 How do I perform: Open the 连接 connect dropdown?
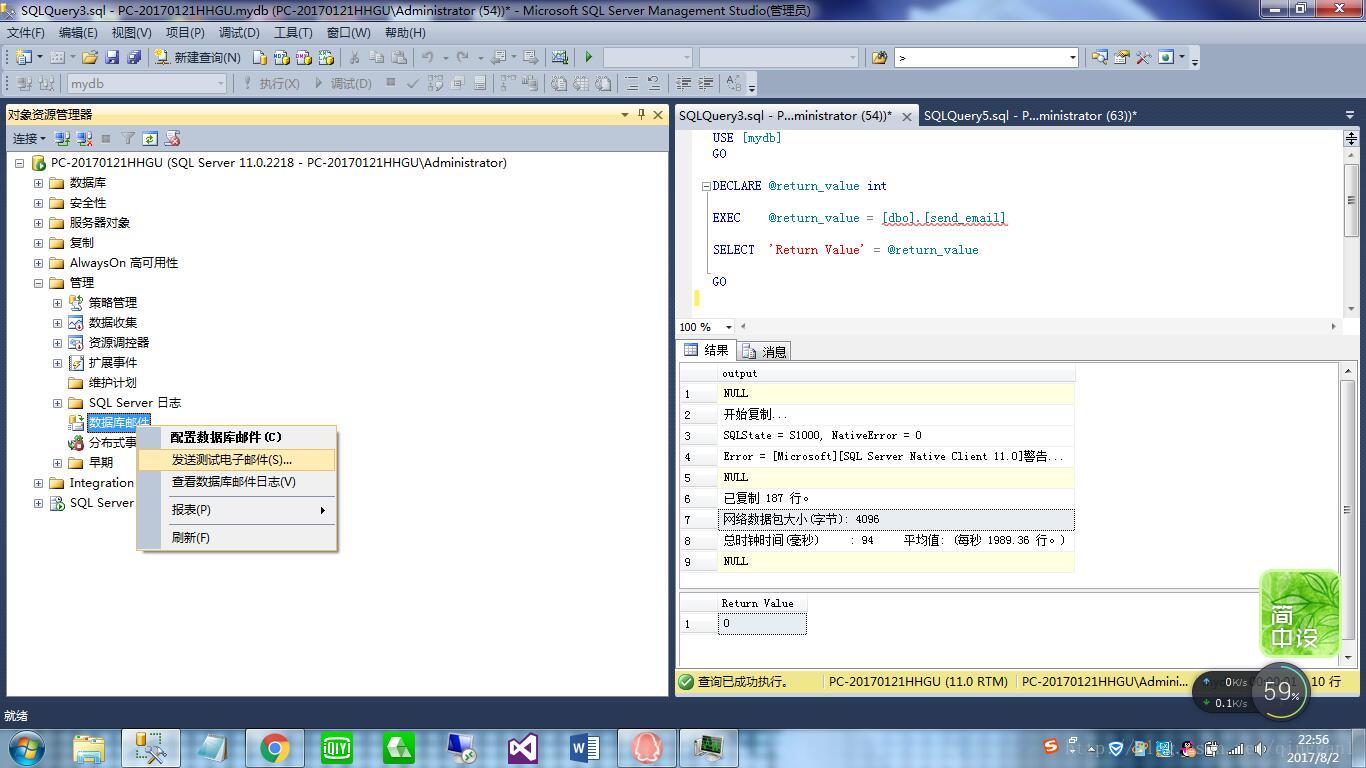29,138
